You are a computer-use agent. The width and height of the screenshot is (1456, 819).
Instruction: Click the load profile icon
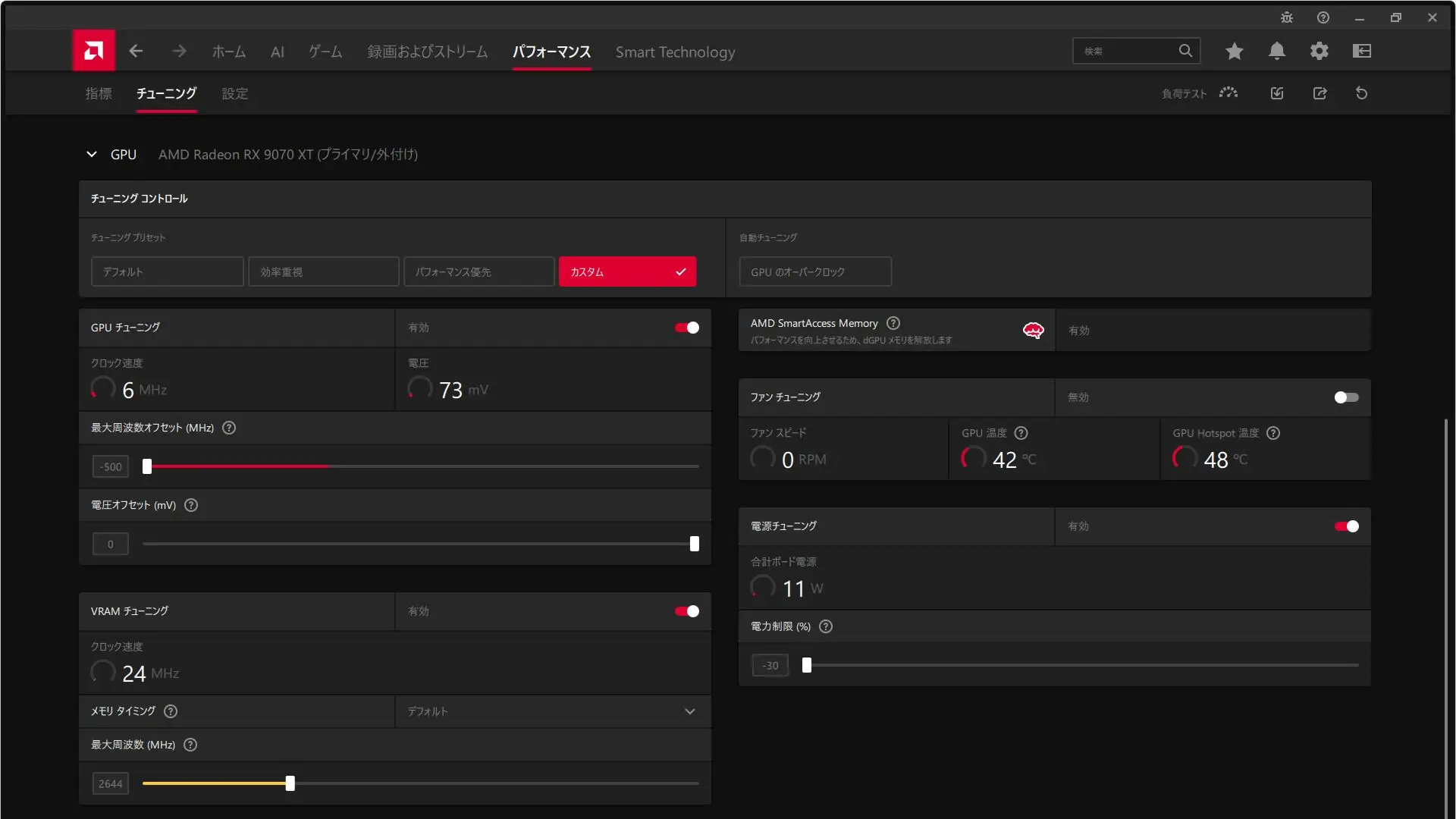tap(1277, 93)
